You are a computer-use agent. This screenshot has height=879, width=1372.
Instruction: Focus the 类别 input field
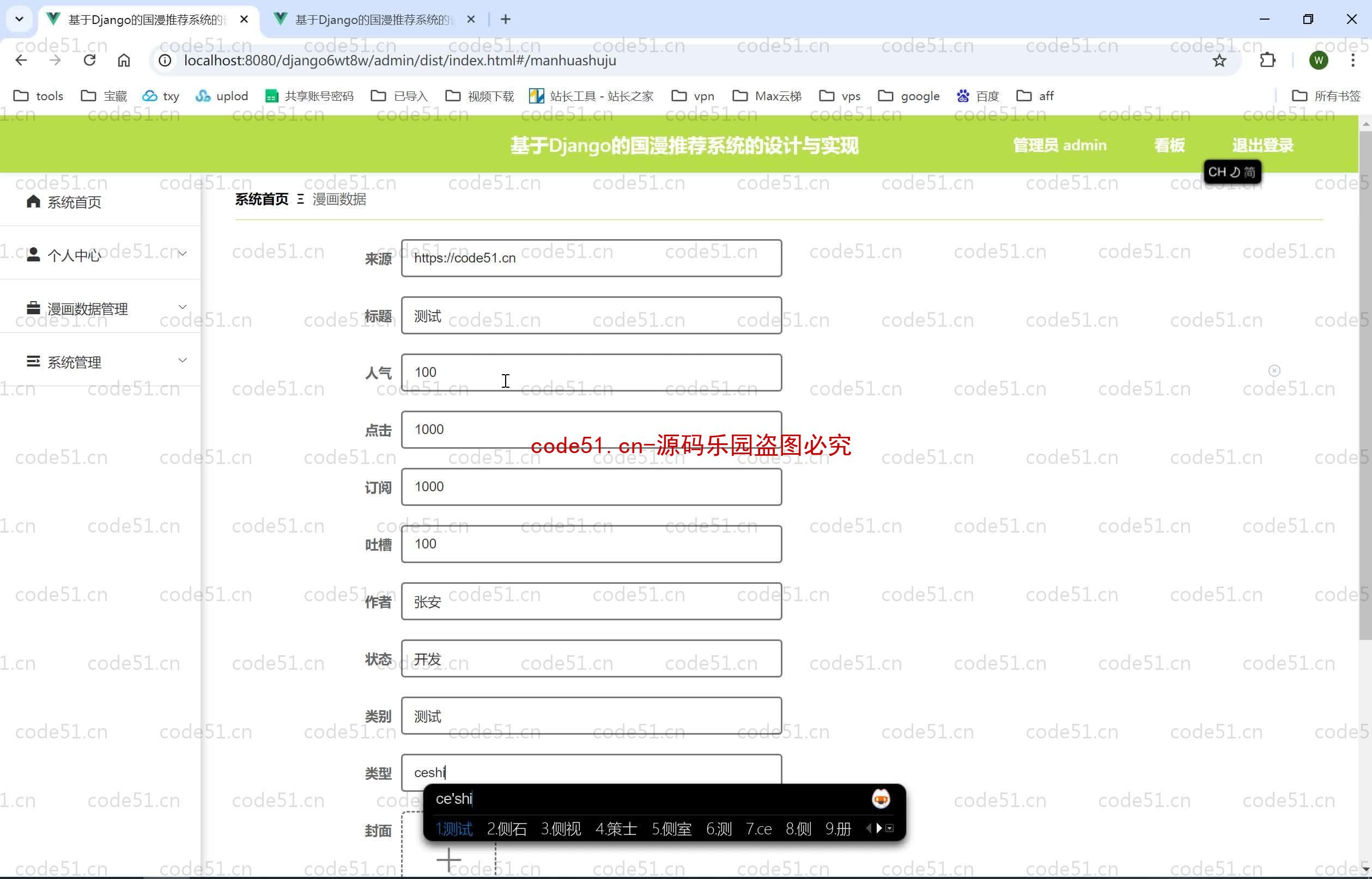point(592,716)
